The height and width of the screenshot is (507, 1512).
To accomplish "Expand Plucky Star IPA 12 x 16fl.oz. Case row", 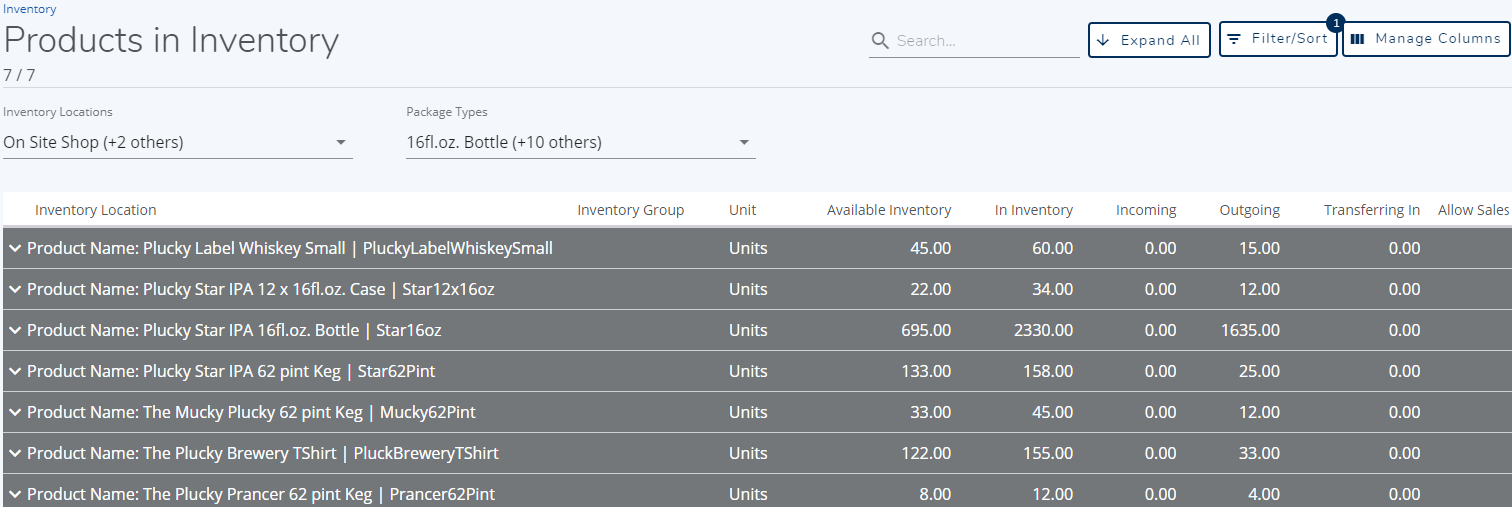I will click(x=15, y=289).
